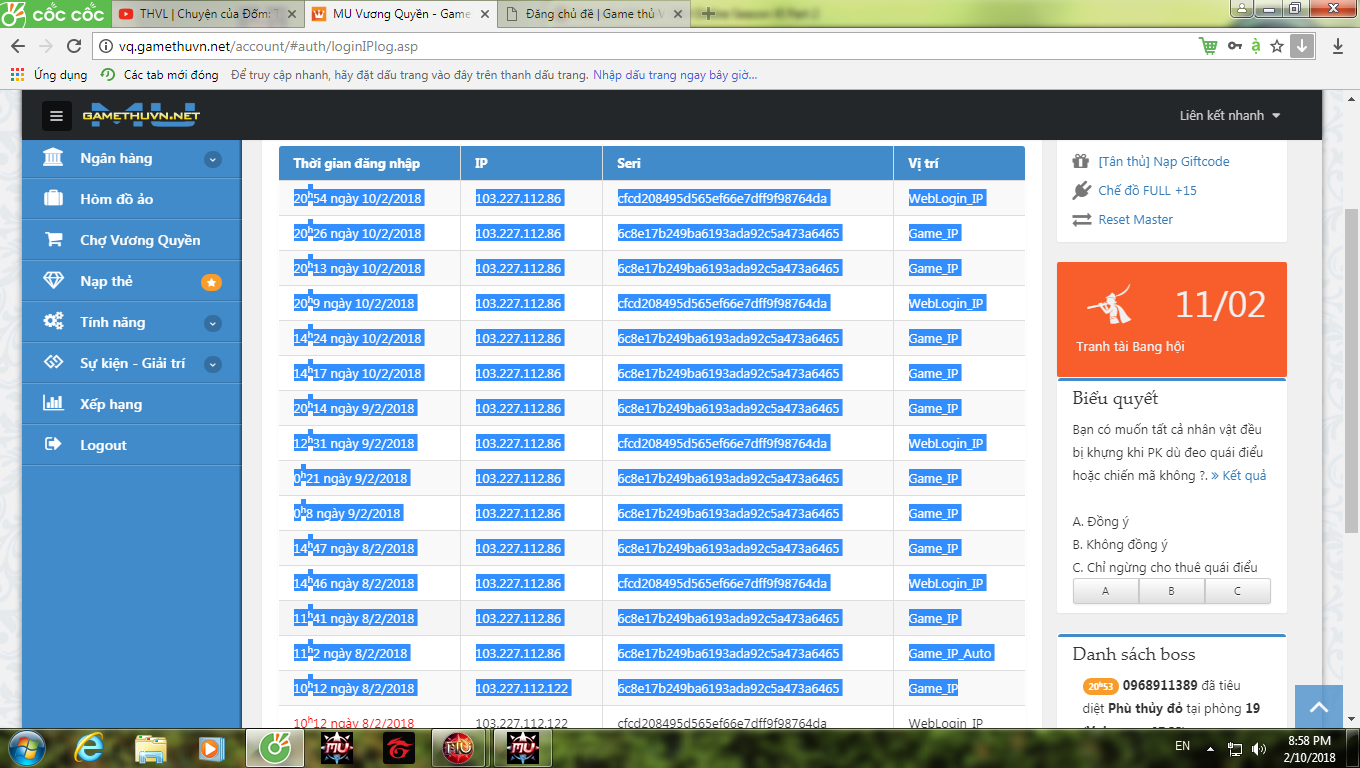The width and height of the screenshot is (1360, 768).
Task: Expand the Ngân hàng submenu chevron
Action: pos(212,159)
